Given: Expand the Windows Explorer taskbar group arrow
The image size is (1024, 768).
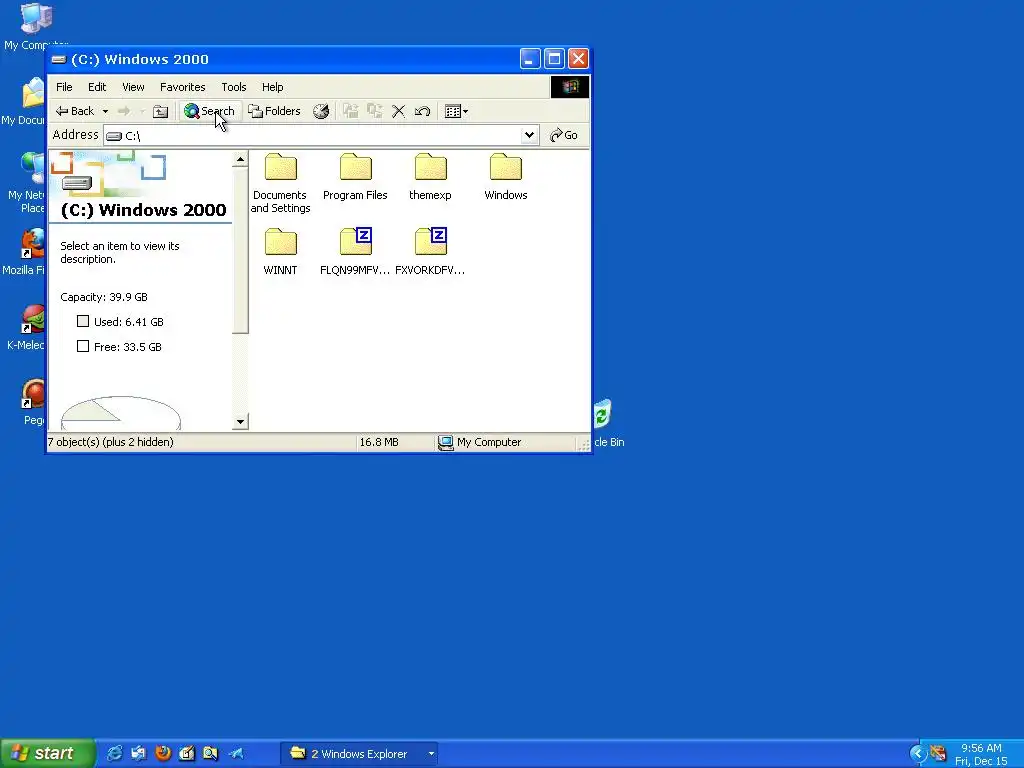Looking at the screenshot, I should pos(431,754).
